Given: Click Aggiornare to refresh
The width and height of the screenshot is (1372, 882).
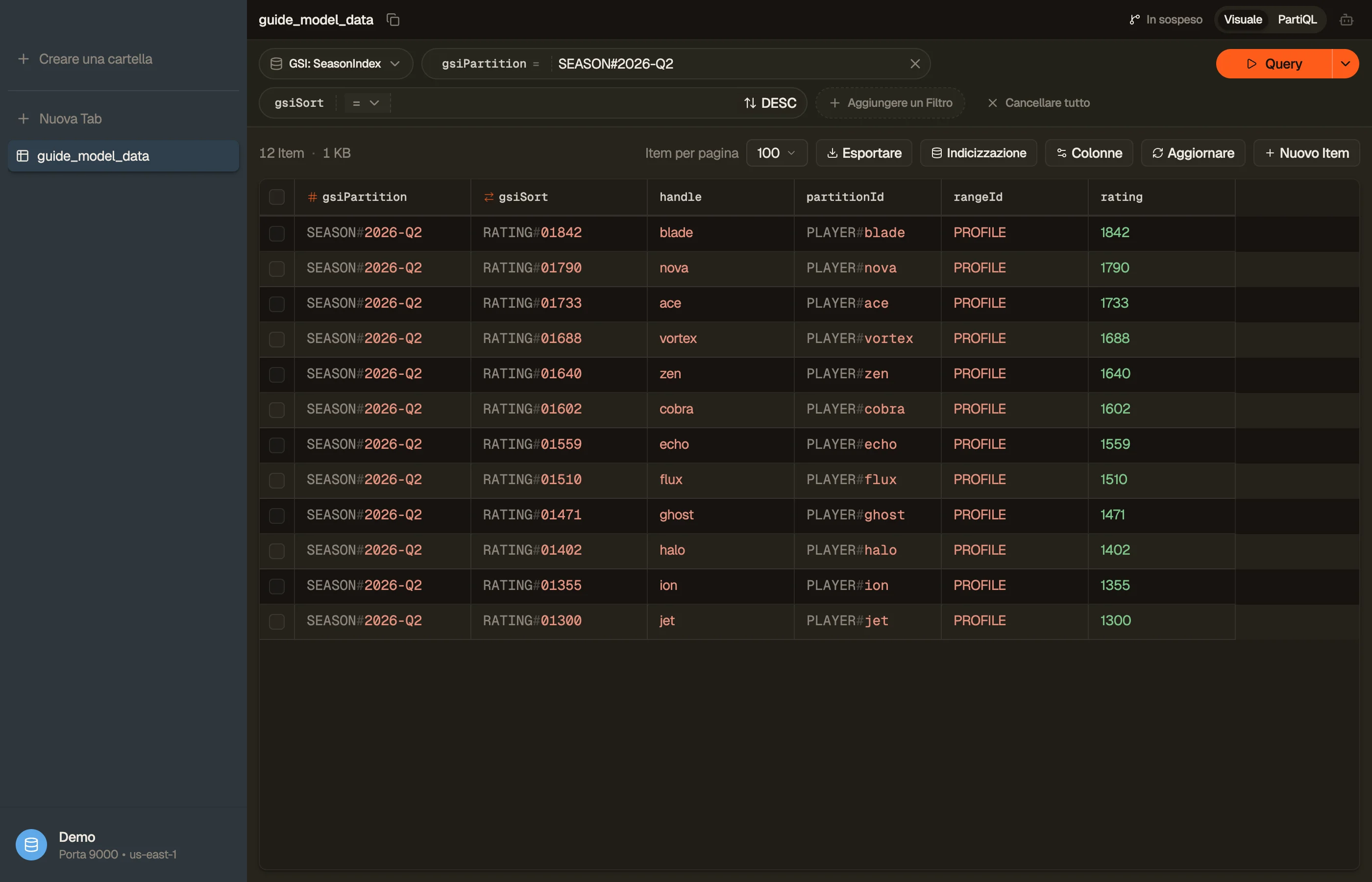Looking at the screenshot, I should [1193, 153].
